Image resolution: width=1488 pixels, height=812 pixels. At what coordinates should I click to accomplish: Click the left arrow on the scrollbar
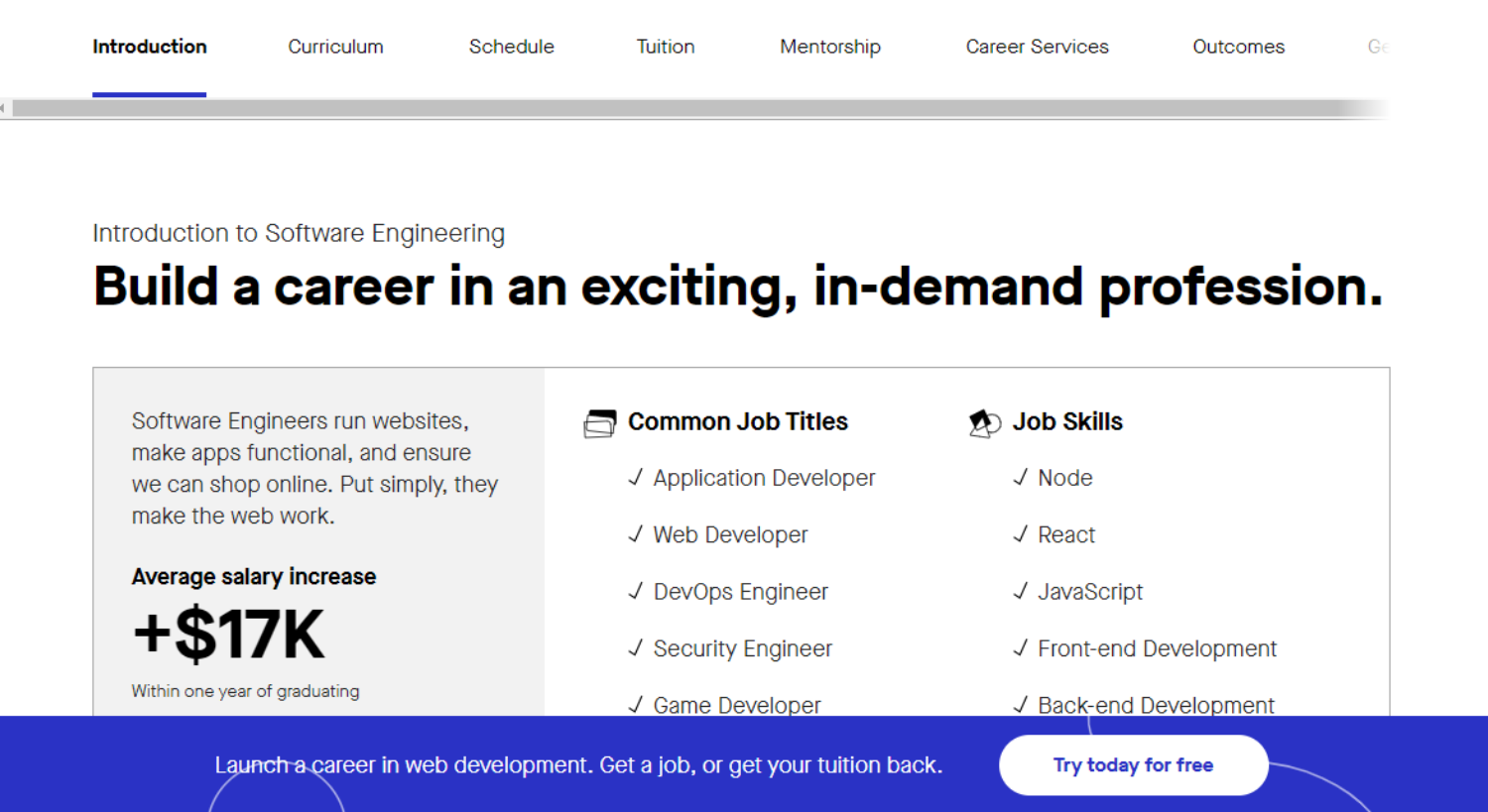pos(5,107)
